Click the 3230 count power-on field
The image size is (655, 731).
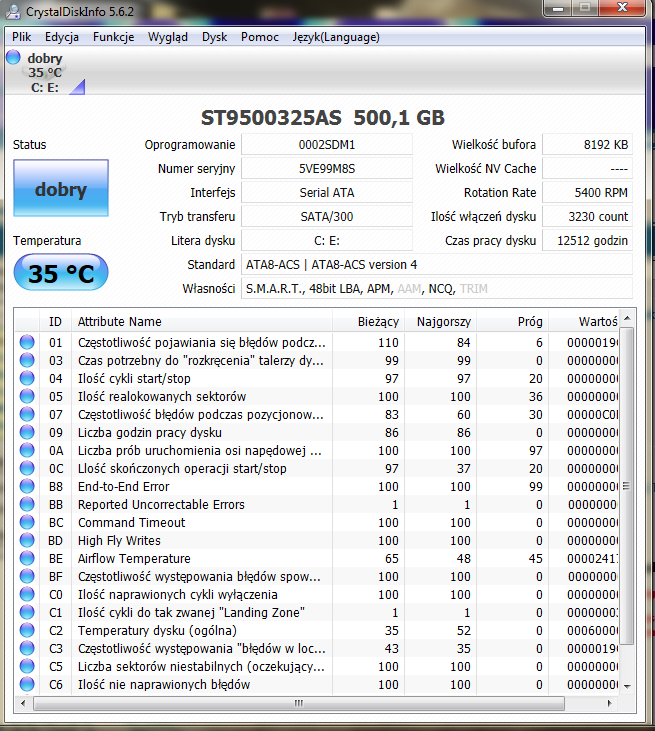click(x=587, y=216)
